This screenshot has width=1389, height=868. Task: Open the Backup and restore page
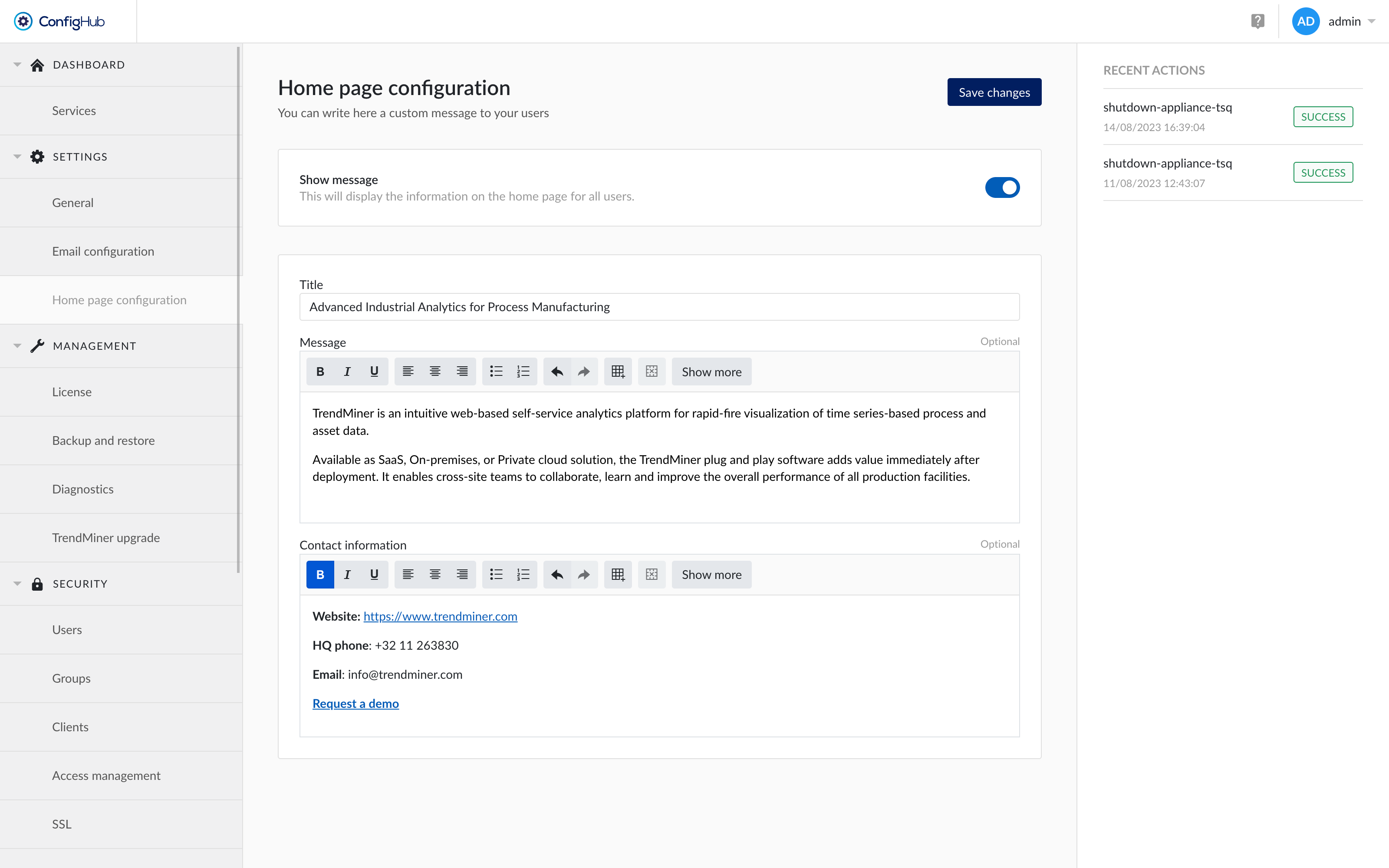103,441
